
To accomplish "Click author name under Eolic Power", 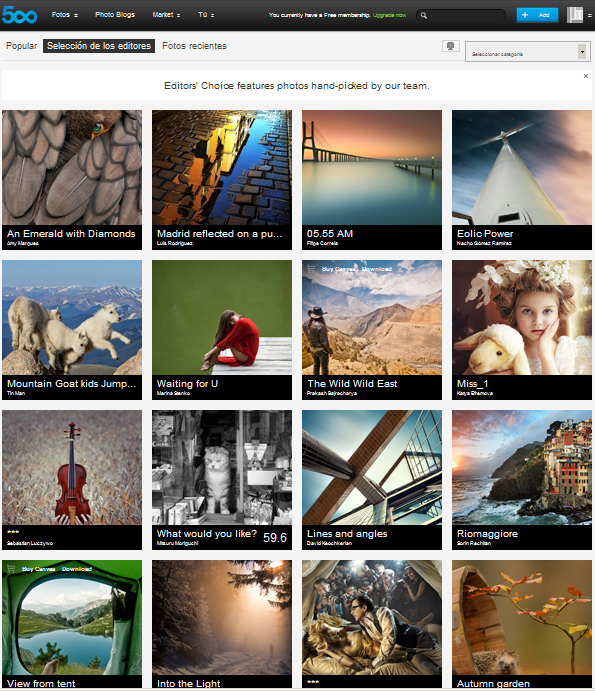I will tap(484, 243).
